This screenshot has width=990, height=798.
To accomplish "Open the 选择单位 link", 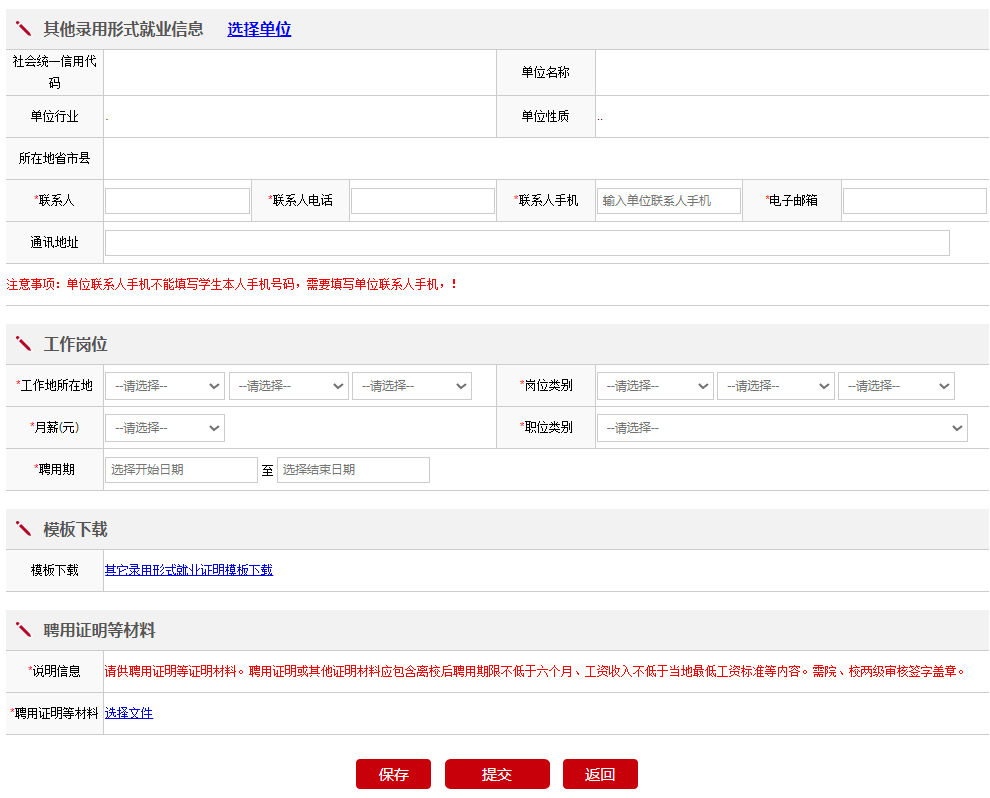I will click(259, 29).
